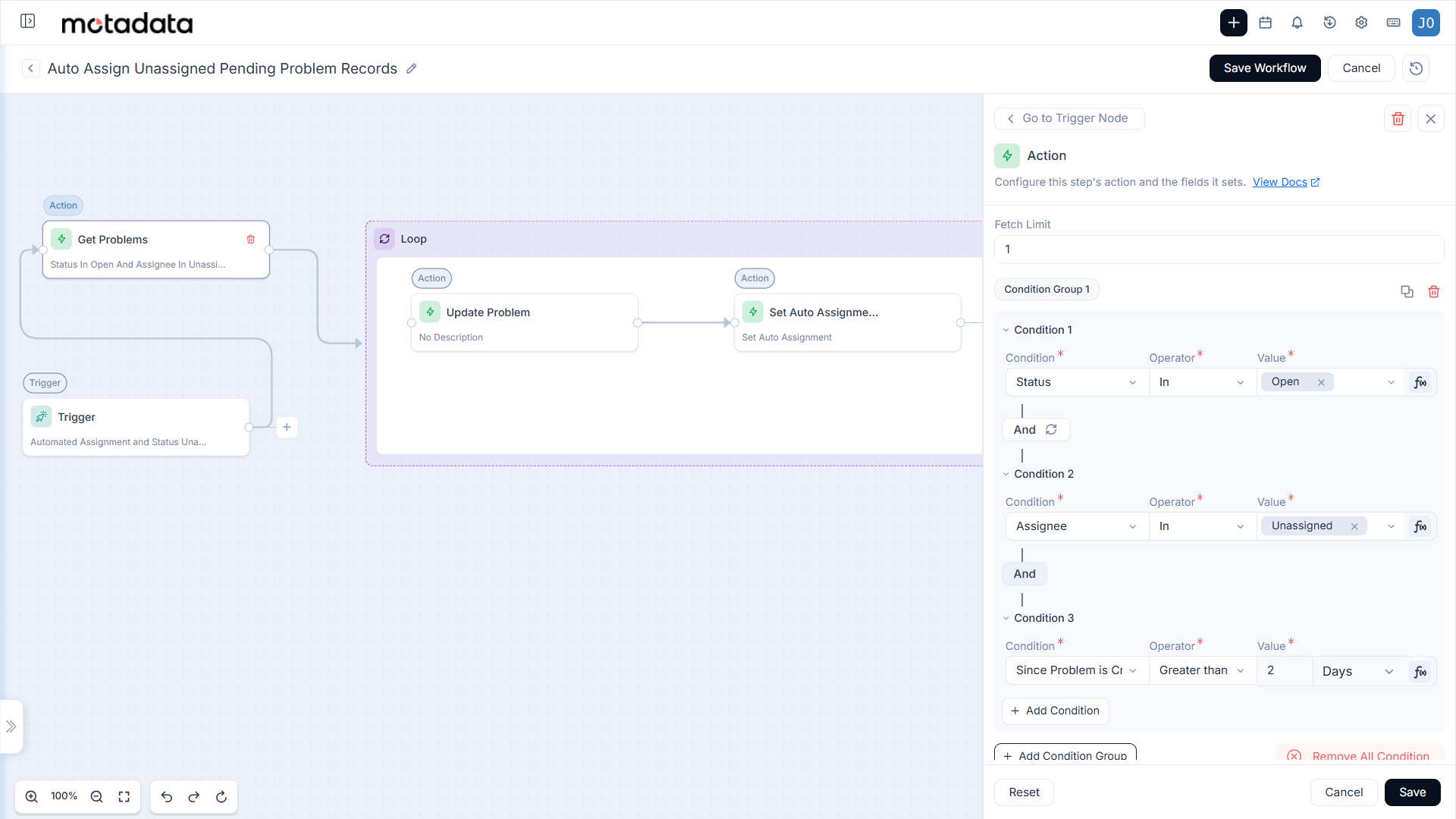This screenshot has height=819, width=1456.
Task: Select the Set Auto Assignment node
Action: pyautogui.click(x=847, y=323)
